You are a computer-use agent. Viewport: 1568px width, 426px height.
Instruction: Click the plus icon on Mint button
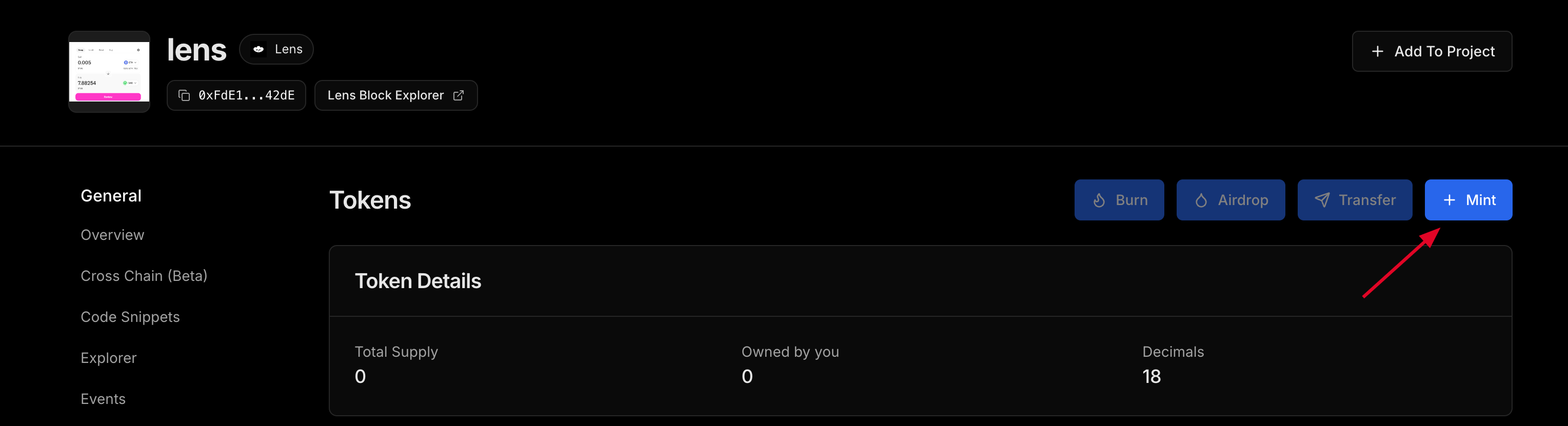pos(1450,200)
